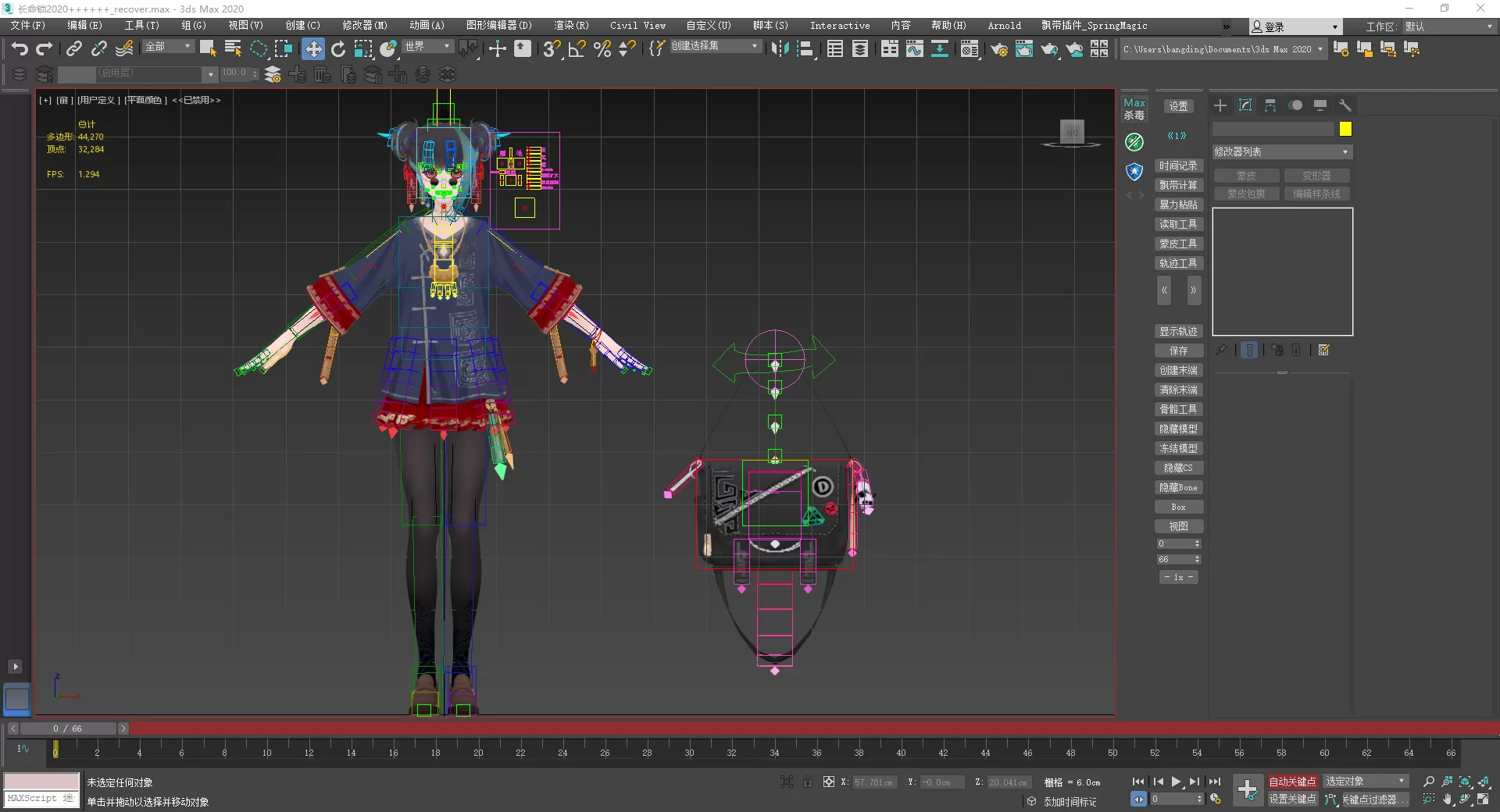Toggle the selection lock icon
The height and width of the screenshot is (812, 1500).
coord(808,782)
